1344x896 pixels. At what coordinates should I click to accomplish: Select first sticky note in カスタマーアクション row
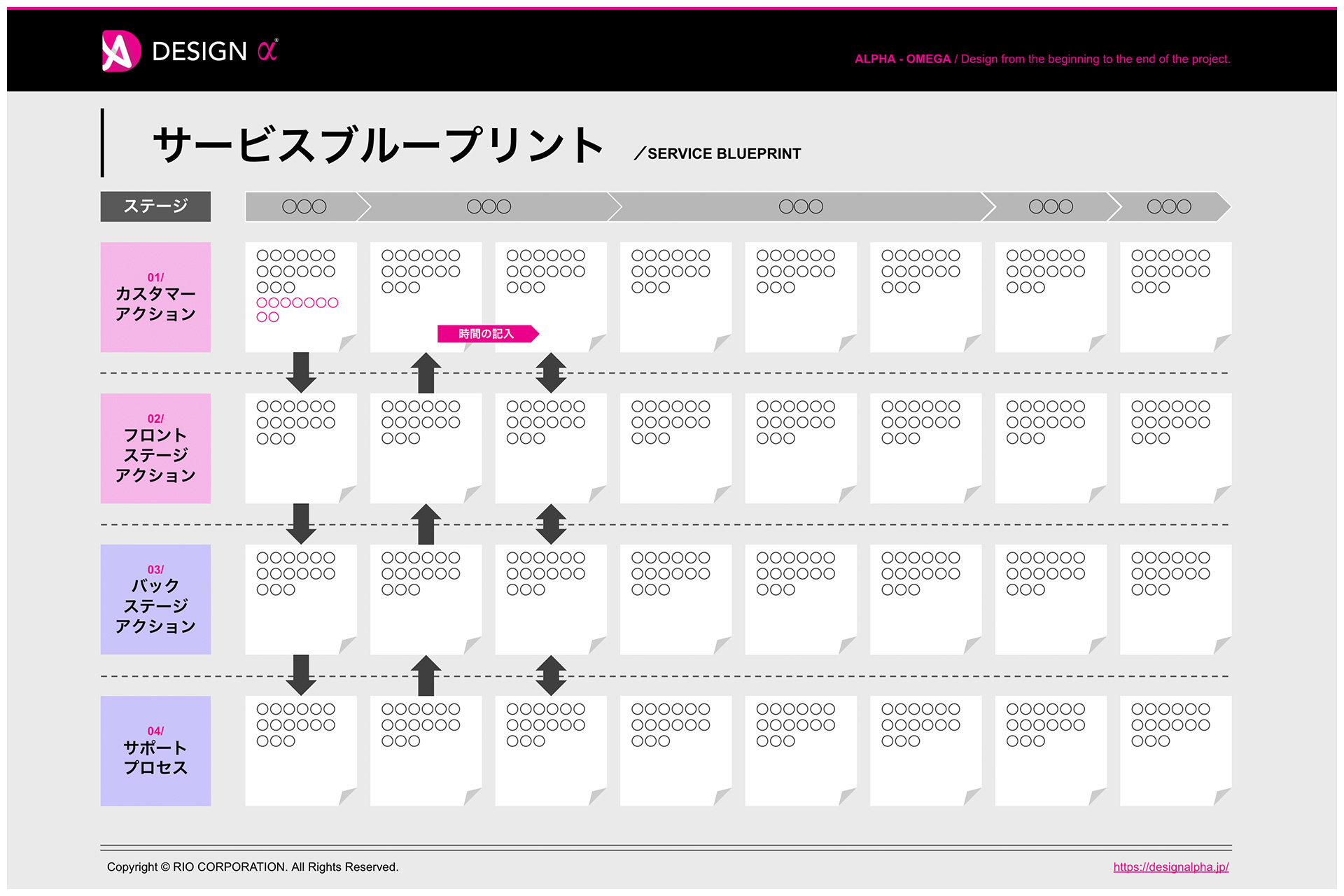coord(301,297)
